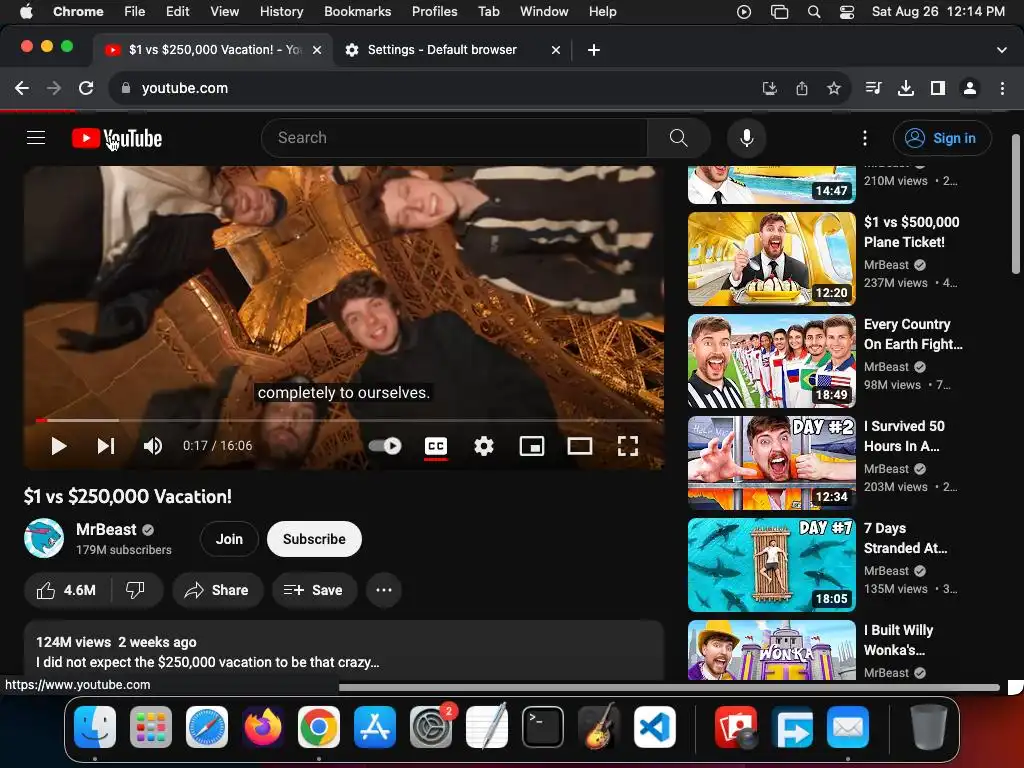Image resolution: width=1024 pixels, height=768 pixels.
Task: Start voice search with microphone
Action: coord(746,138)
